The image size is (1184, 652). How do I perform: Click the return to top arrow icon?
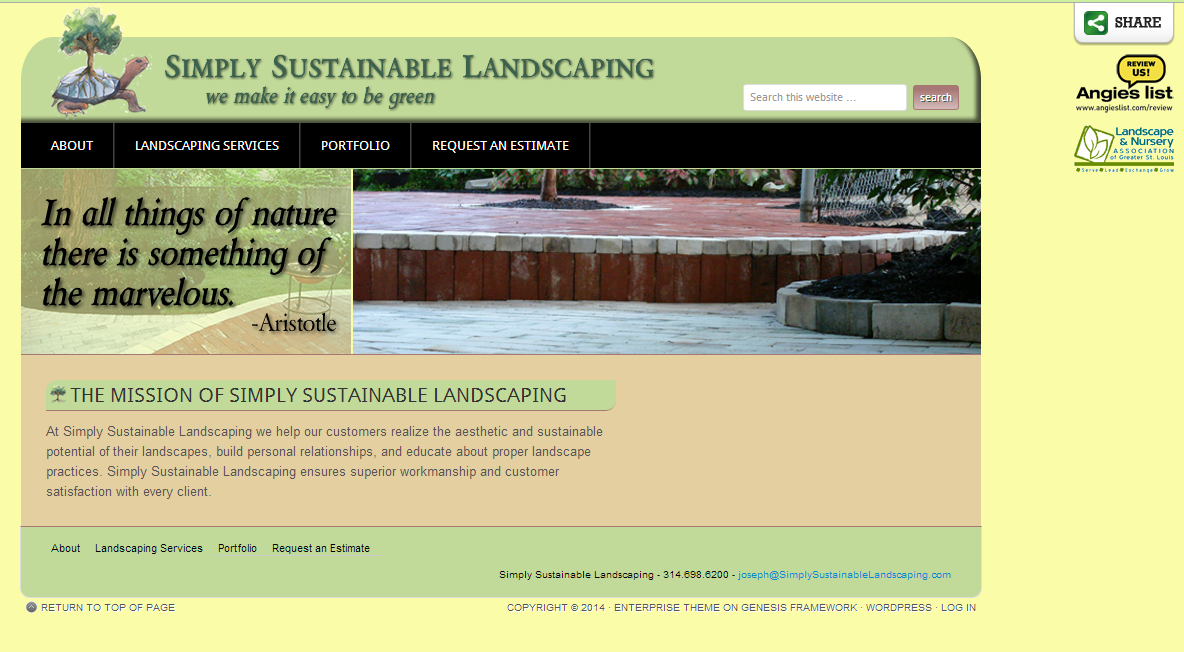pyautogui.click(x=31, y=608)
